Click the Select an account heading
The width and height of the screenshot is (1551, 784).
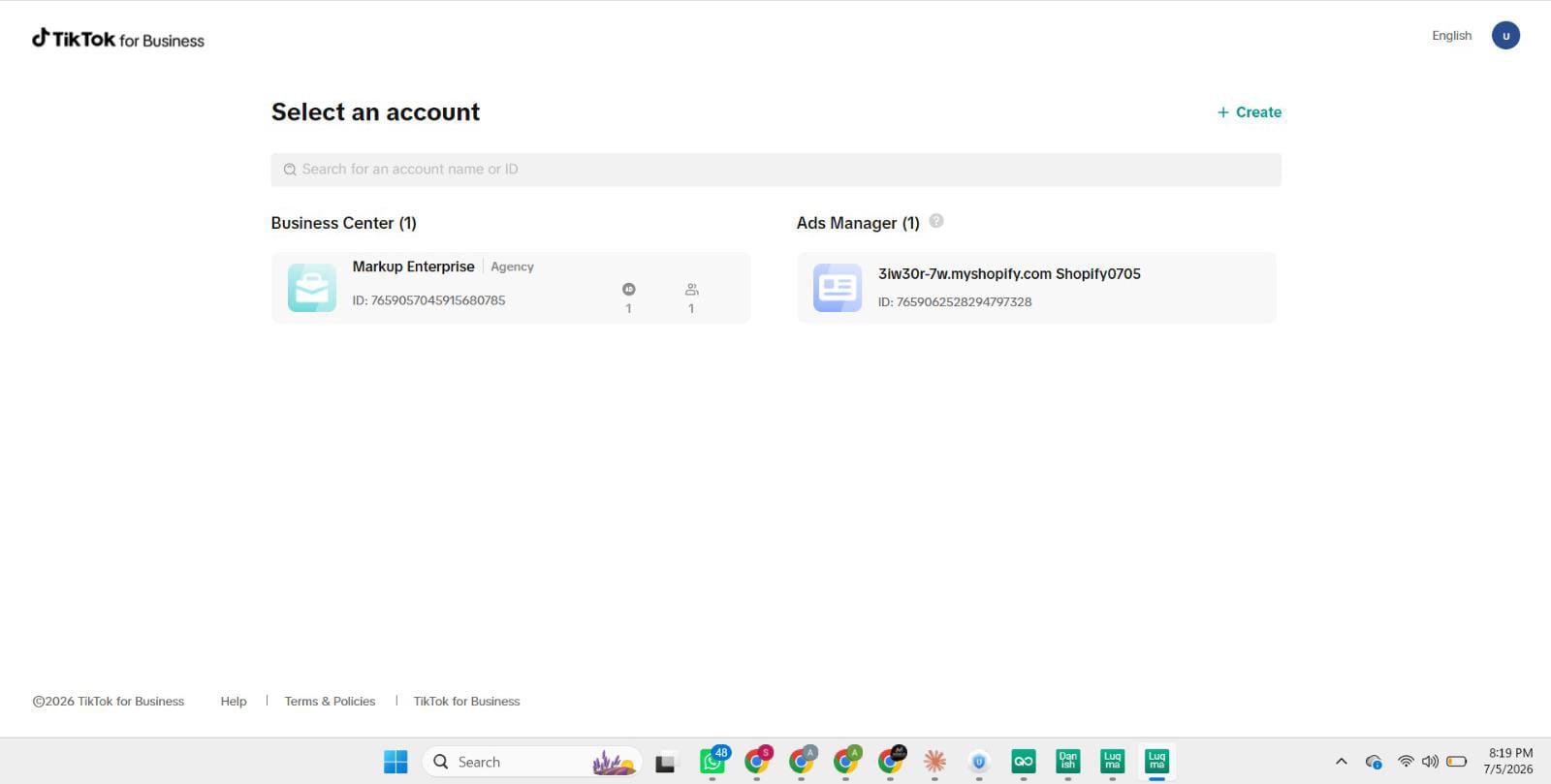coord(375,112)
